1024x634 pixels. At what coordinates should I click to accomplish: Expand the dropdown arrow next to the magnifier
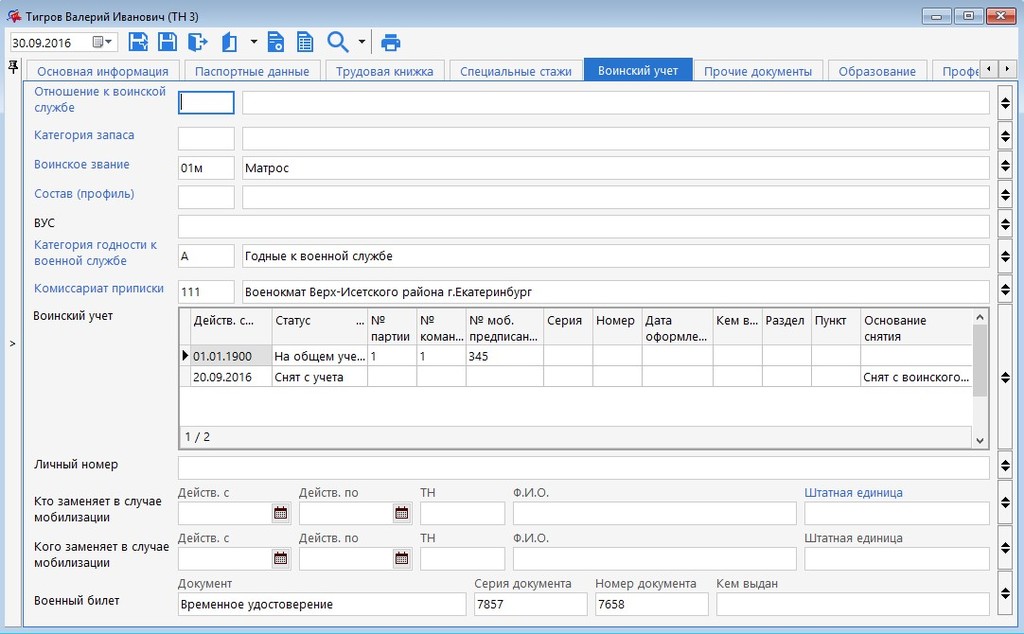[x=360, y=42]
